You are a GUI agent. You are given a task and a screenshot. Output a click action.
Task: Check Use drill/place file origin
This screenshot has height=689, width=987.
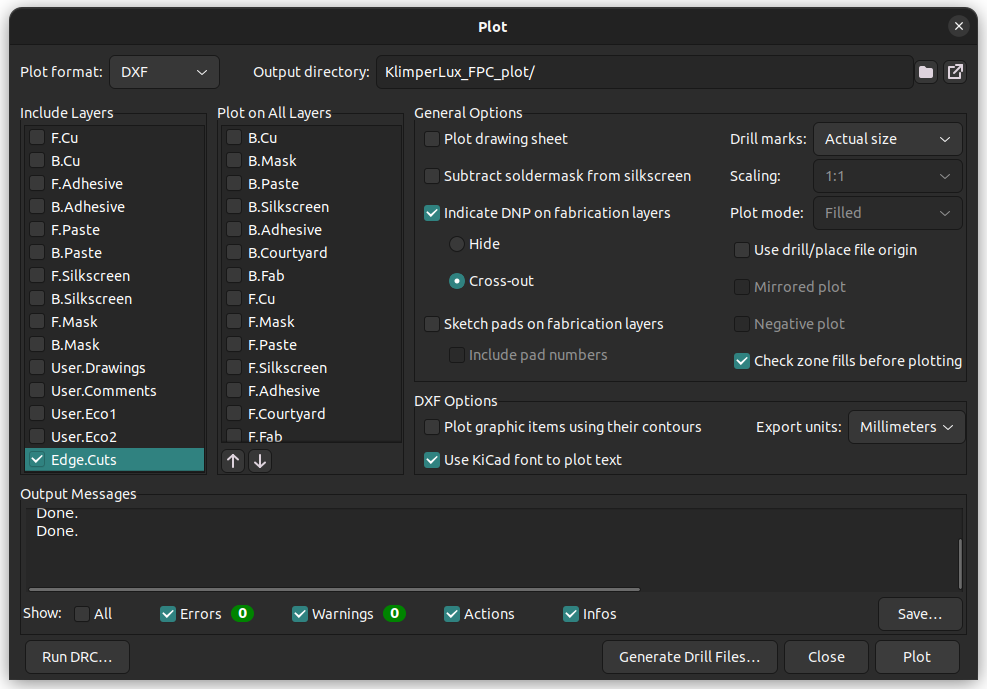coord(742,250)
